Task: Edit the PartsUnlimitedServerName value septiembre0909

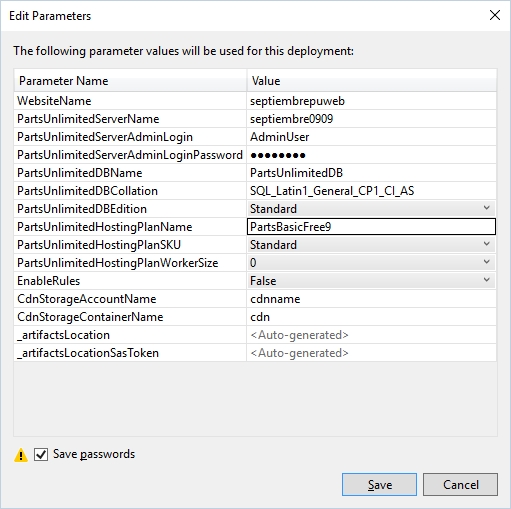Action: click(x=371, y=119)
